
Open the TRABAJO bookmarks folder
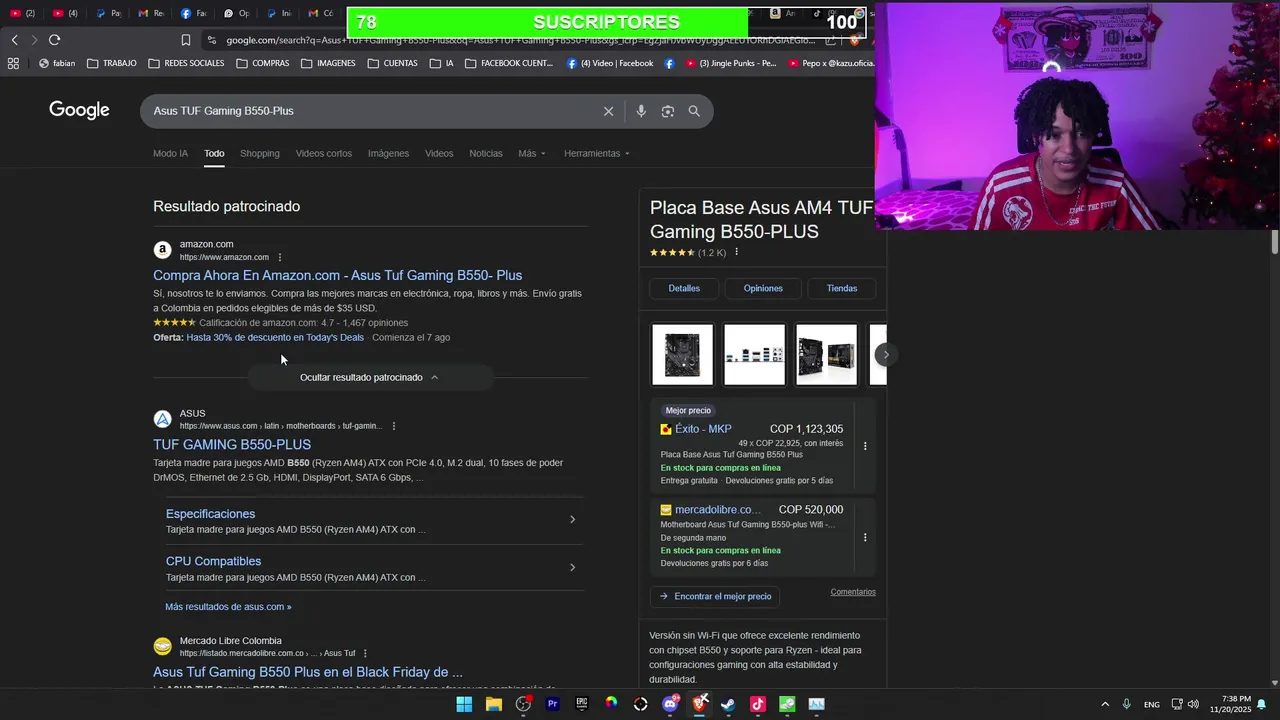pos(111,63)
